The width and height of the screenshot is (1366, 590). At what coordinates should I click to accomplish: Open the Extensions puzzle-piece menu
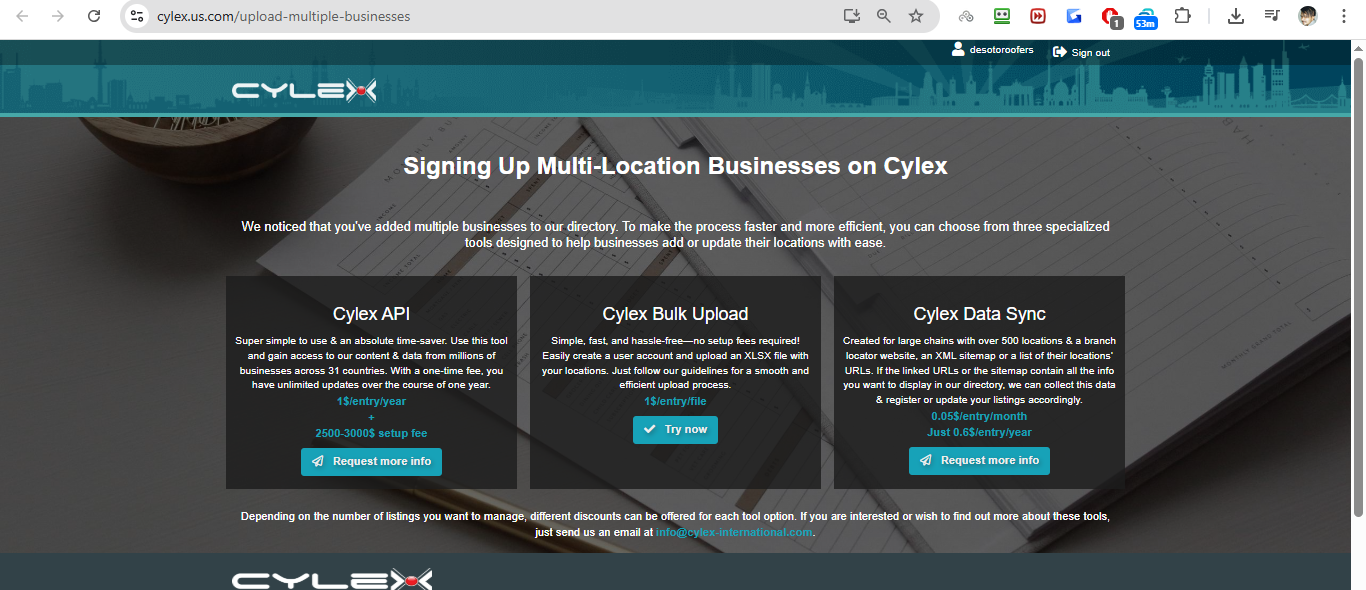1182,16
